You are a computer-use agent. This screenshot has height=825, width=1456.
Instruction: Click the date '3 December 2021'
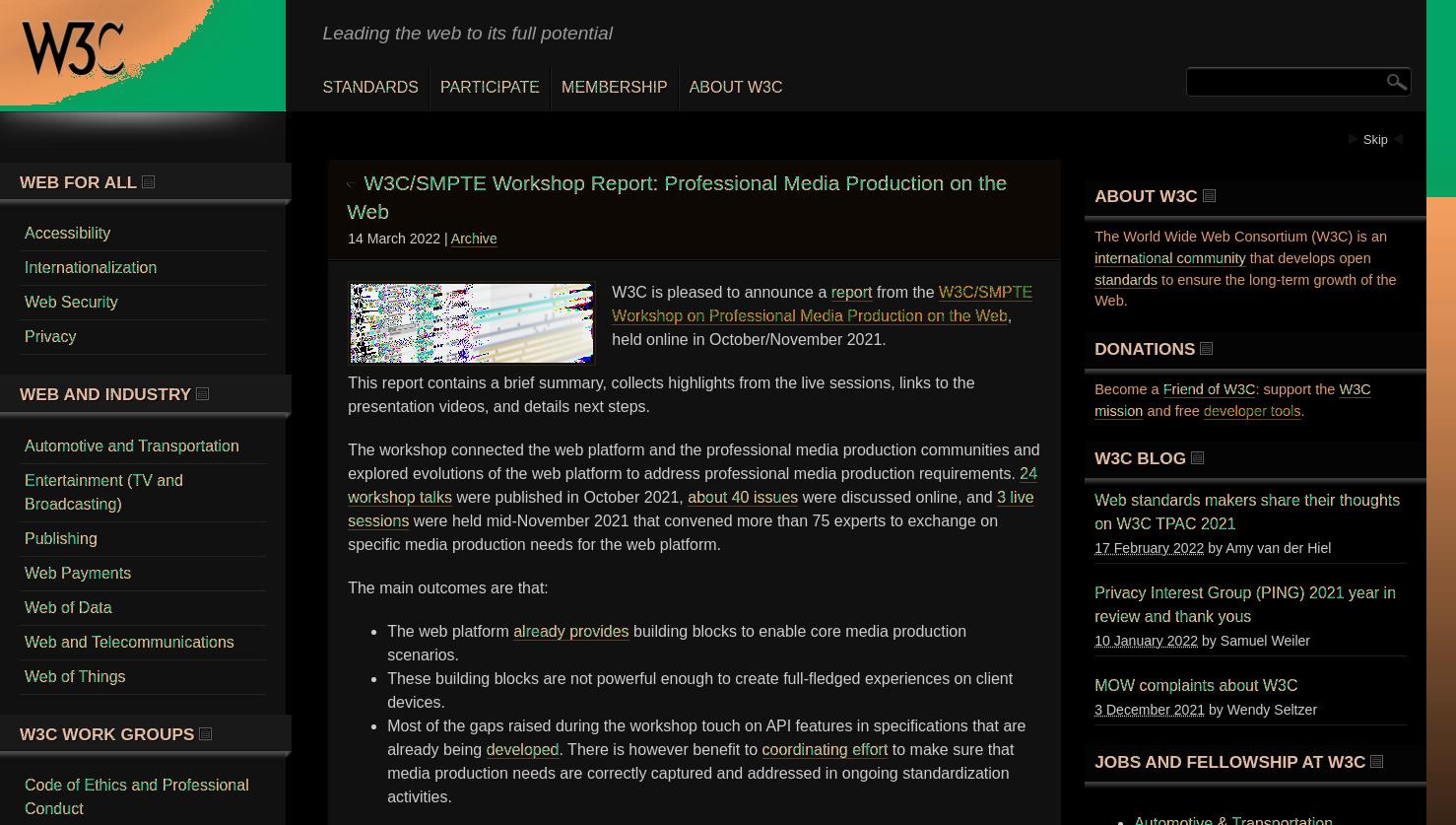[1150, 710]
